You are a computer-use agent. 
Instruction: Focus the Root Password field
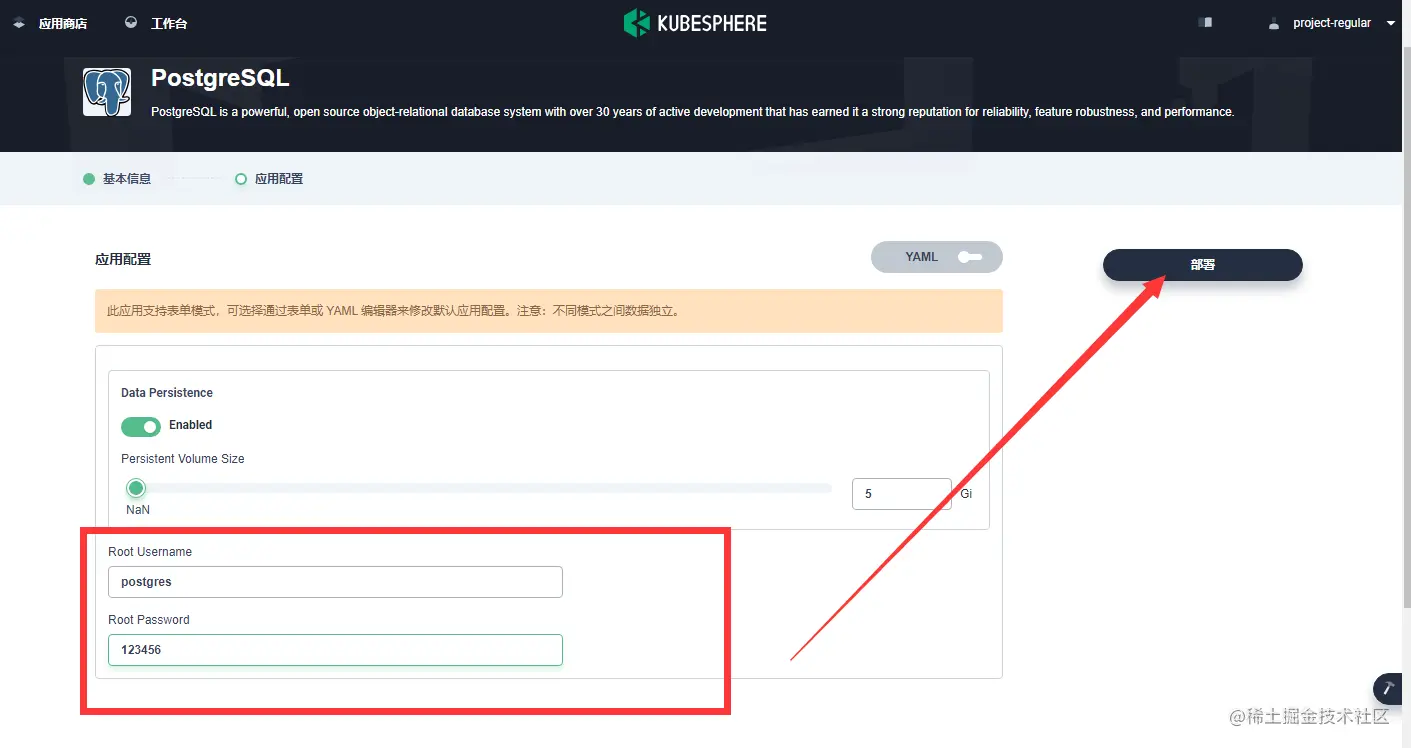(335, 650)
